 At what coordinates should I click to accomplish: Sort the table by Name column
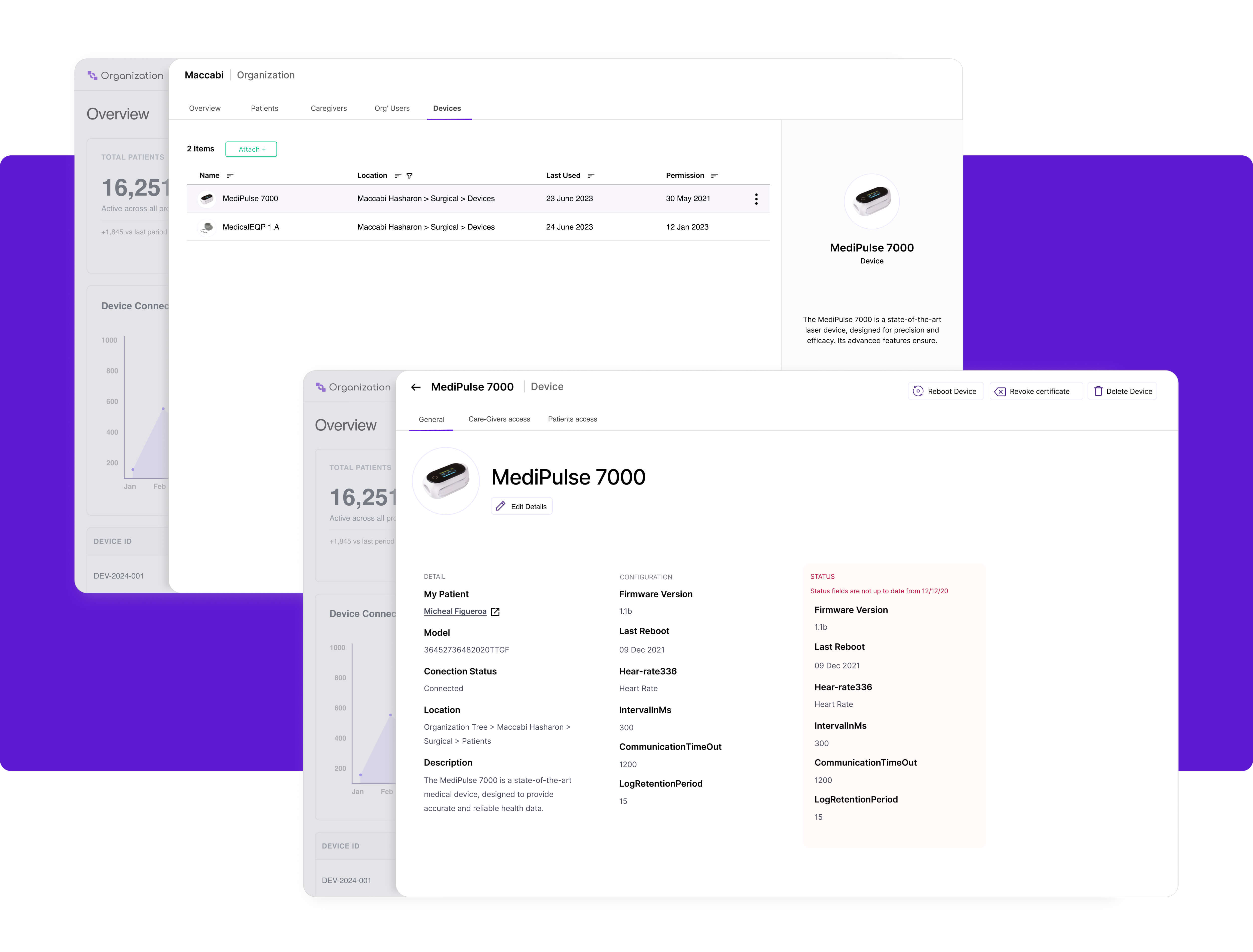point(230,176)
